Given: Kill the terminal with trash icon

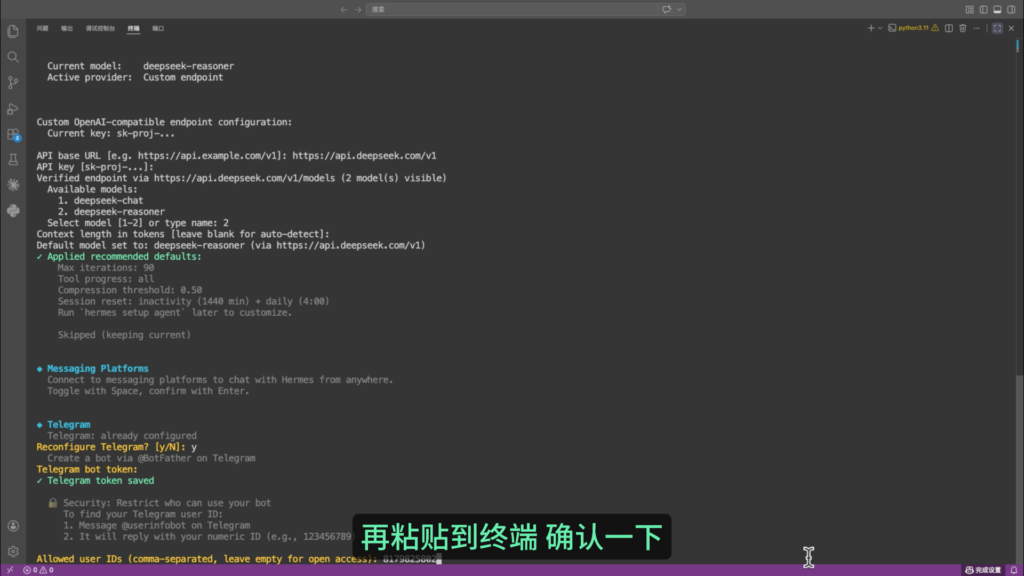Looking at the screenshot, I should (x=963, y=28).
